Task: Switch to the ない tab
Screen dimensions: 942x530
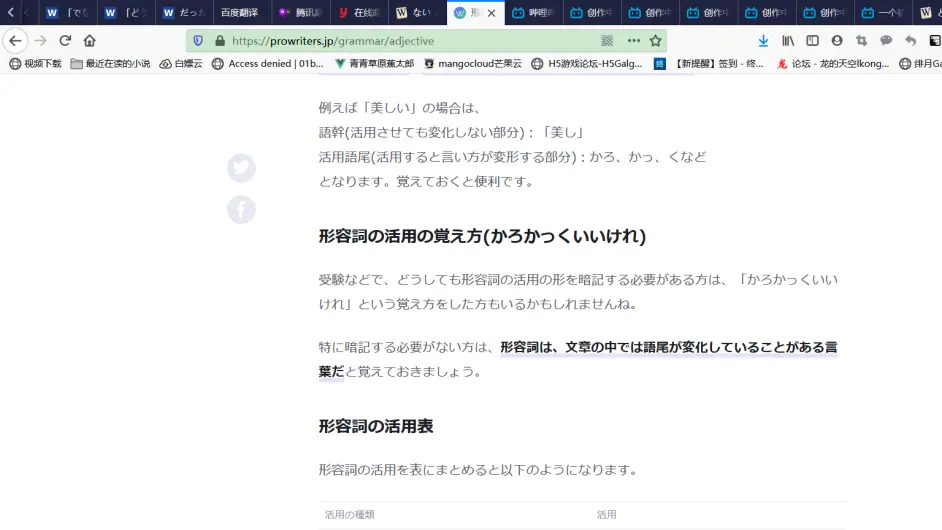Action: [418, 13]
